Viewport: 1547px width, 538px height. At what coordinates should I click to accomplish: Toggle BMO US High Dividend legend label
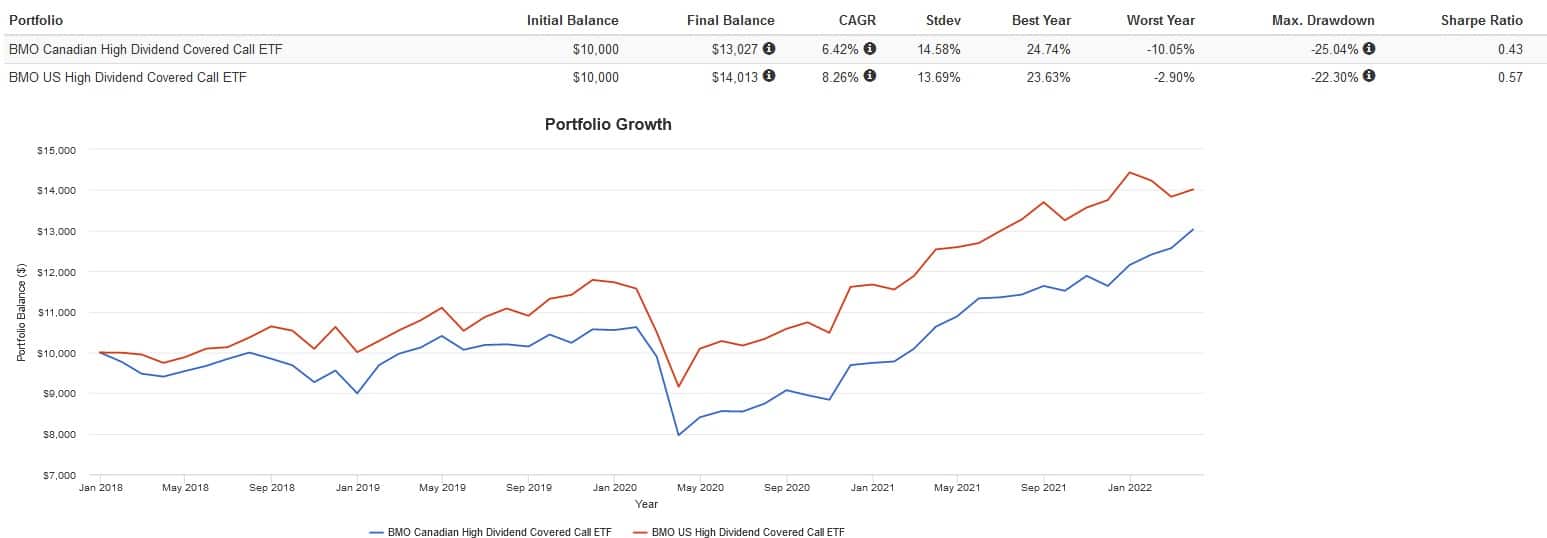click(748, 532)
